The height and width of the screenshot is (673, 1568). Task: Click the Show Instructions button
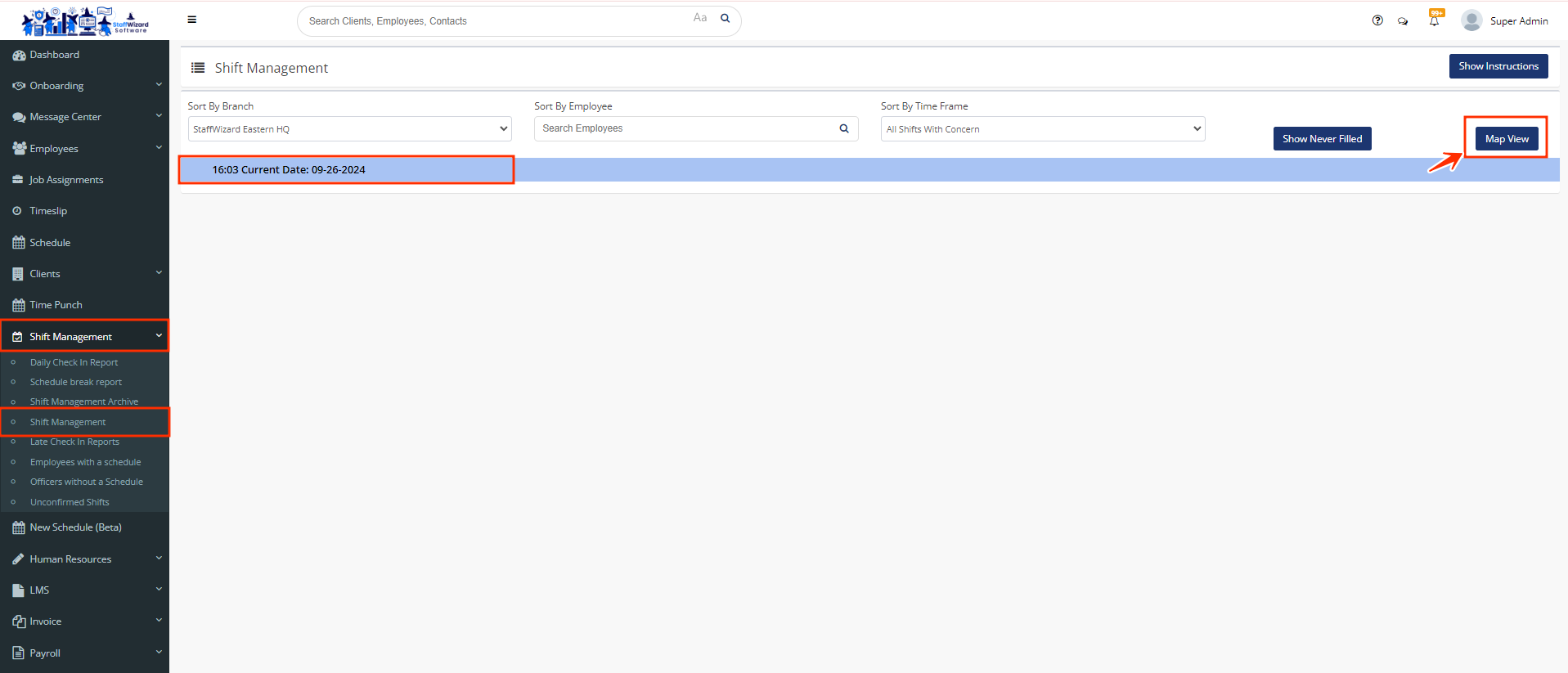(x=1498, y=66)
